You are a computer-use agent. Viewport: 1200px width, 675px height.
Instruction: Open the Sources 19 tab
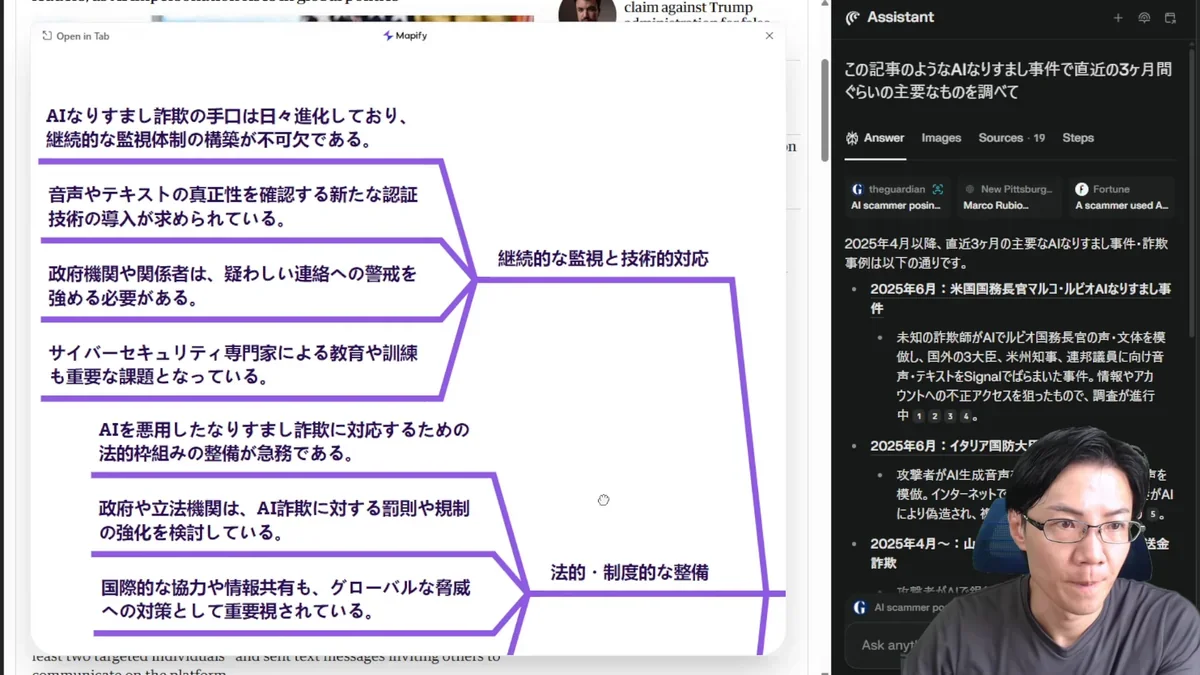click(1012, 138)
